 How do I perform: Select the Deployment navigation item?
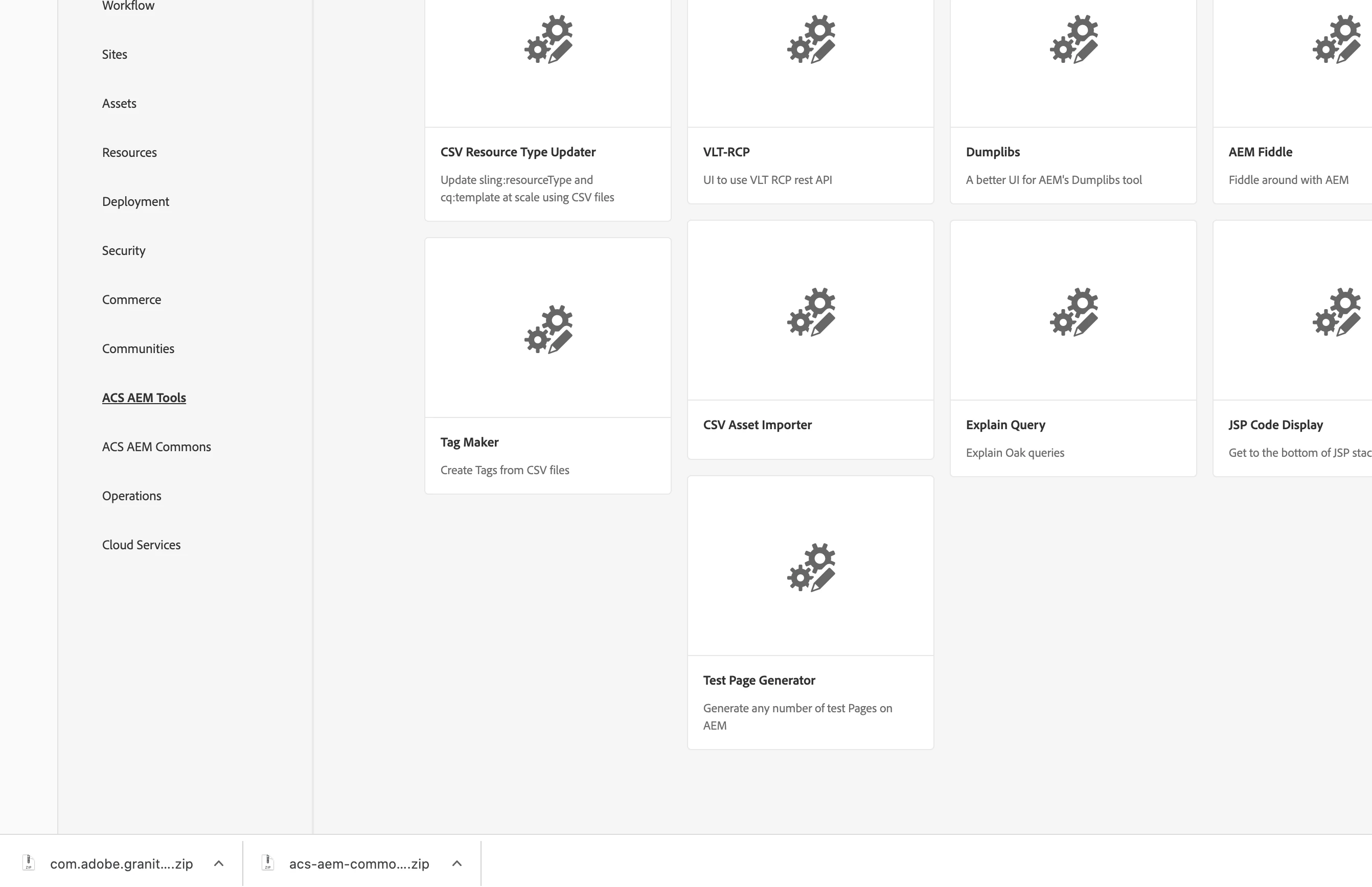pyautogui.click(x=135, y=202)
